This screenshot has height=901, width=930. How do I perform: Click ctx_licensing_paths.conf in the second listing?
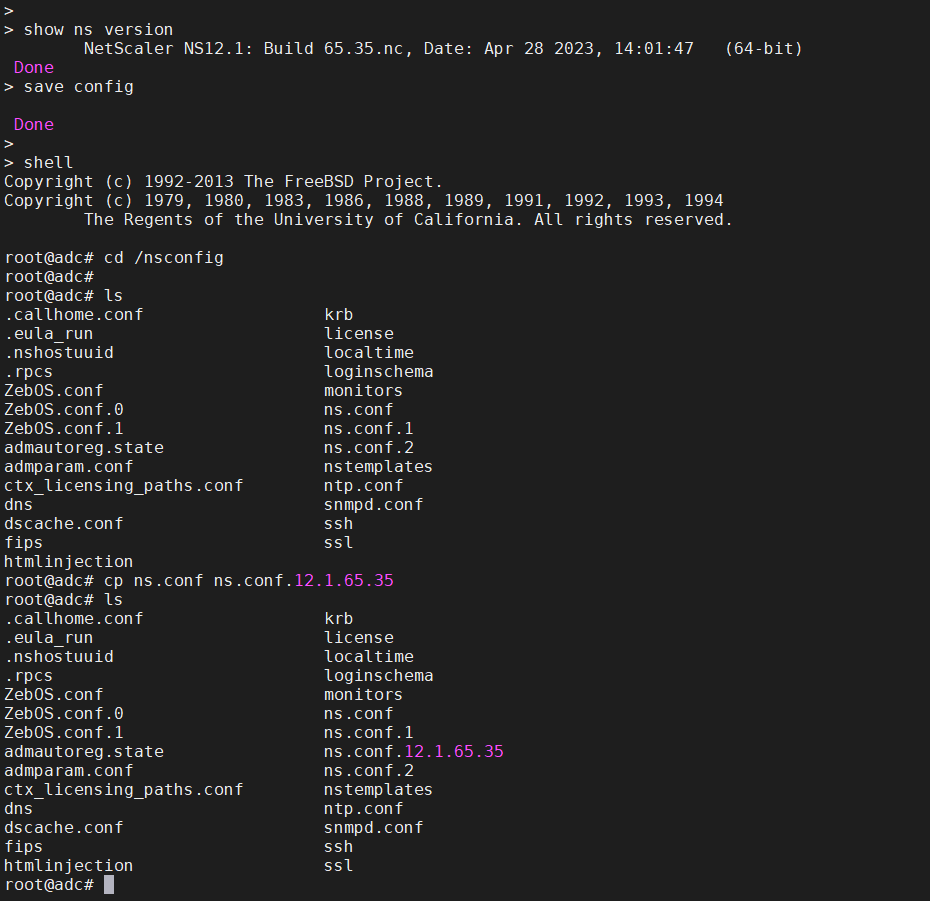coord(123,789)
